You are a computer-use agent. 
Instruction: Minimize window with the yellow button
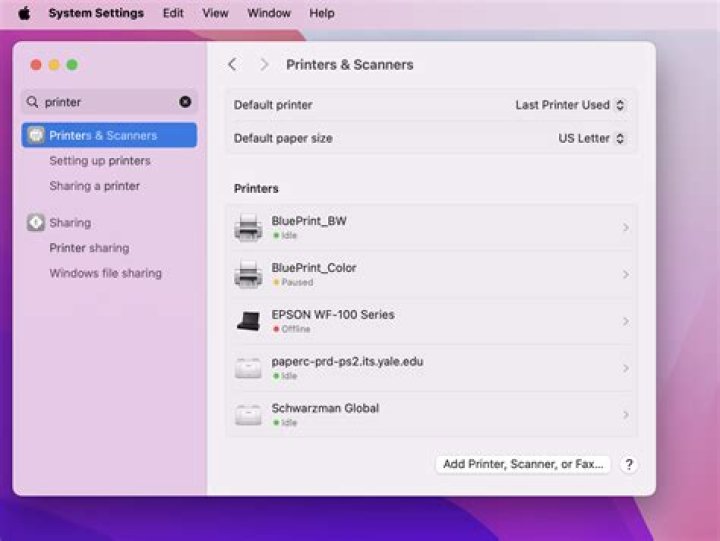[54, 65]
